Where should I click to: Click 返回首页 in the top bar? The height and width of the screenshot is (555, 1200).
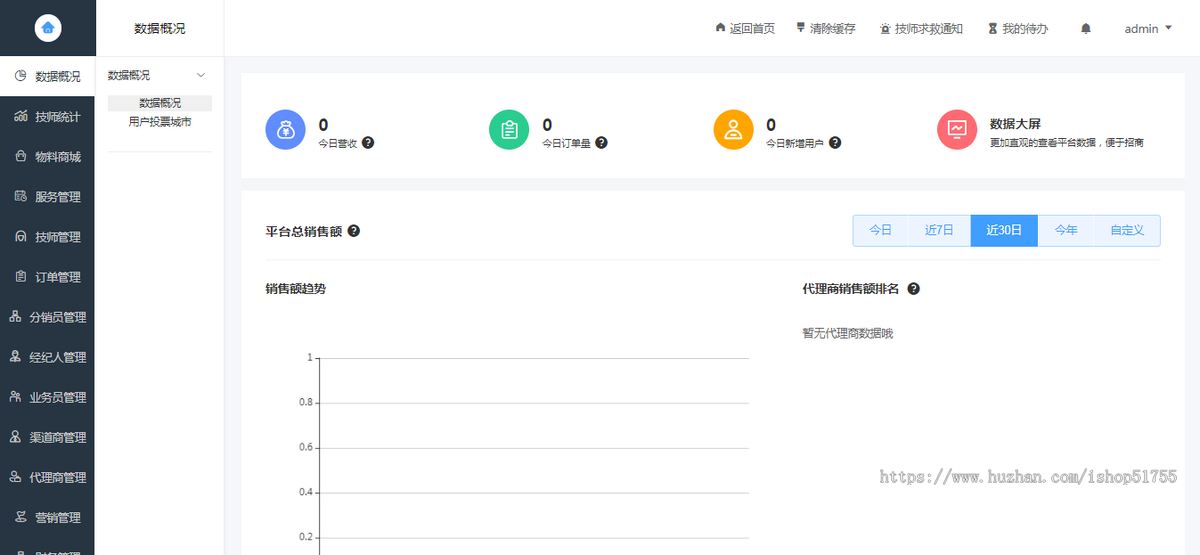coord(745,29)
